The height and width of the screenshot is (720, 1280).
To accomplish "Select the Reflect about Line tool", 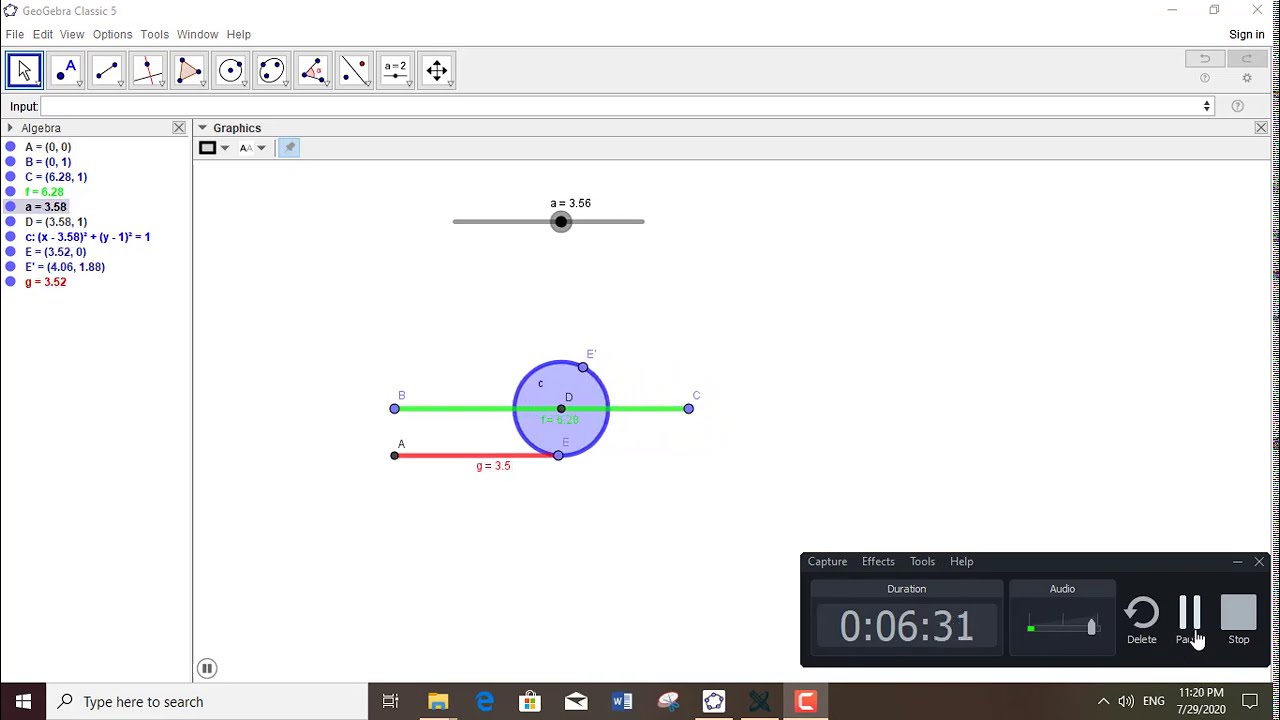I will pyautogui.click(x=354, y=70).
